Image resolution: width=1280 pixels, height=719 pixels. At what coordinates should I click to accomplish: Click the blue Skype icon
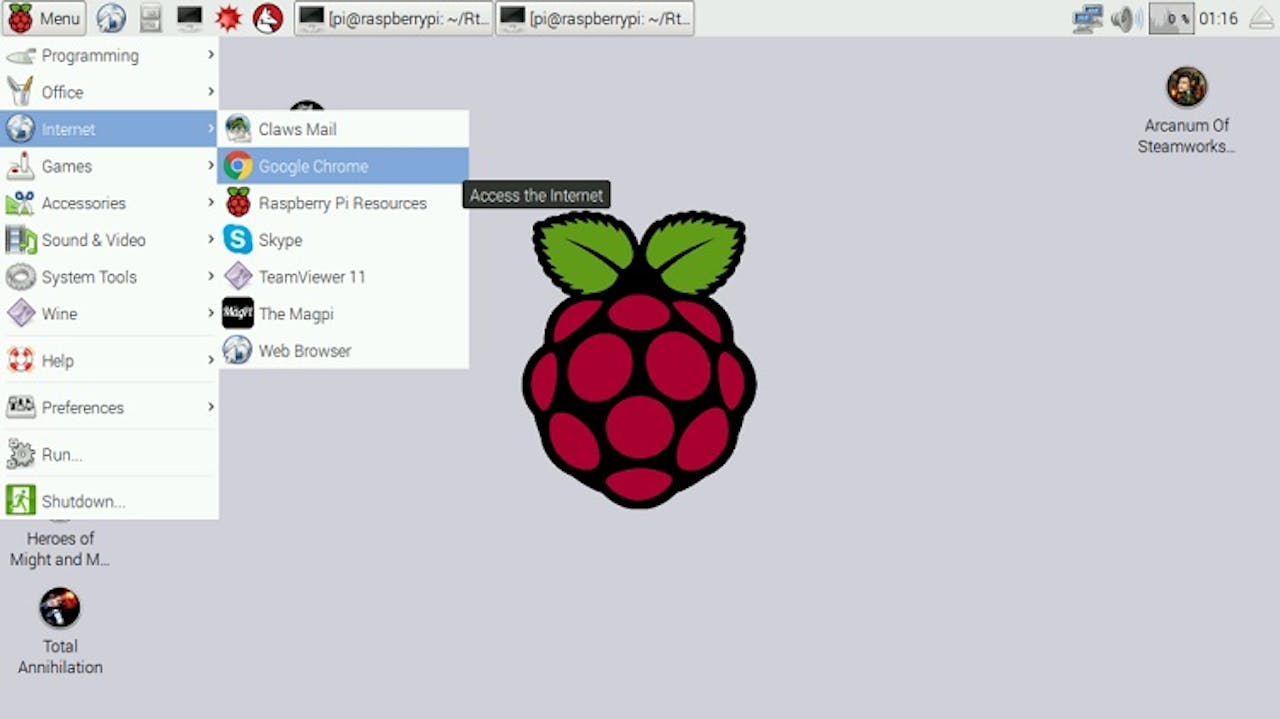238,240
